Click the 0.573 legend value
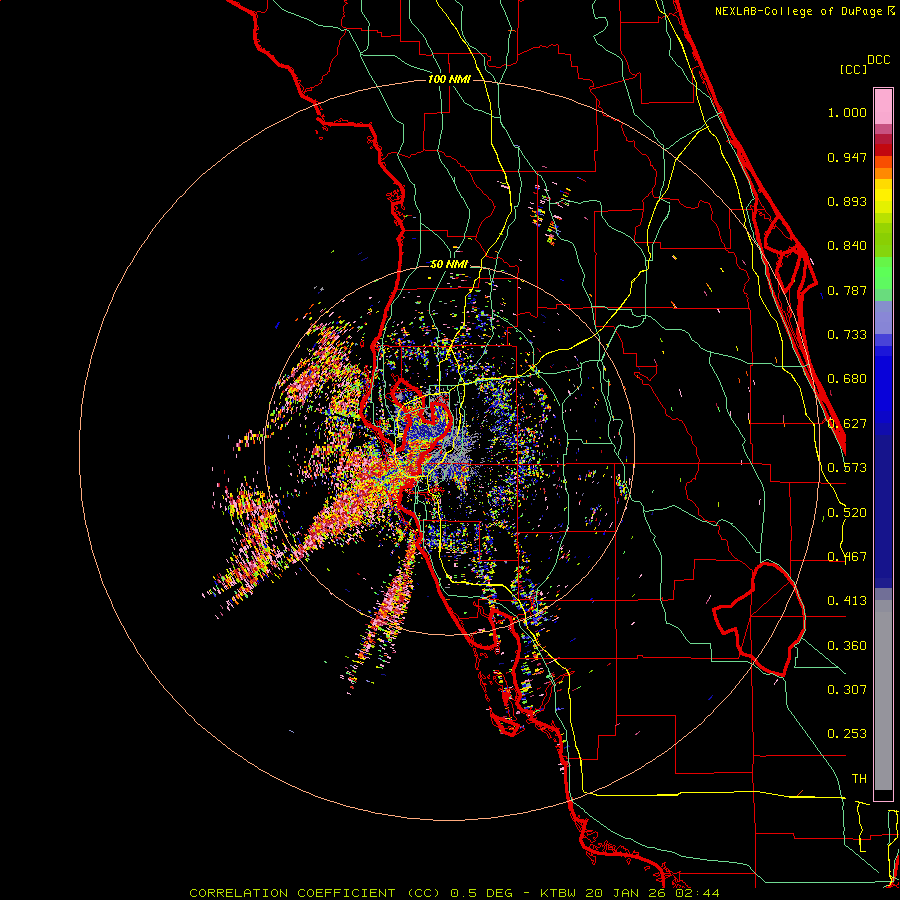Image resolution: width=900 pixels, height=900 pixels. tap(847, 468)
